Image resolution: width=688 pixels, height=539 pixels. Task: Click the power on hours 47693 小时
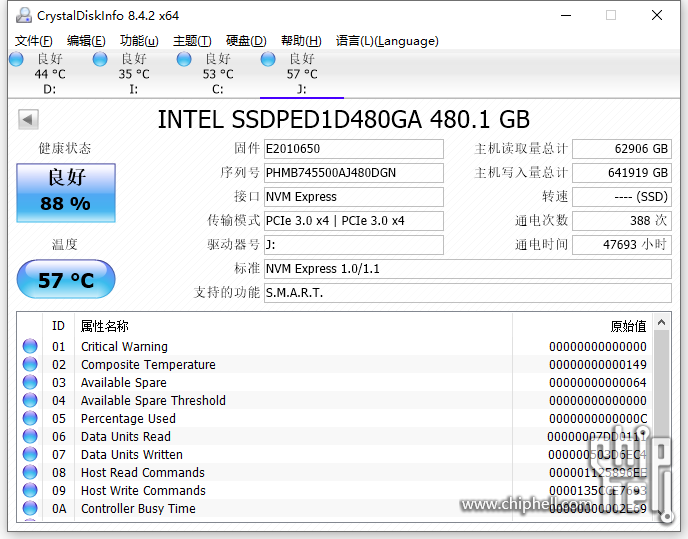(622, 244)
